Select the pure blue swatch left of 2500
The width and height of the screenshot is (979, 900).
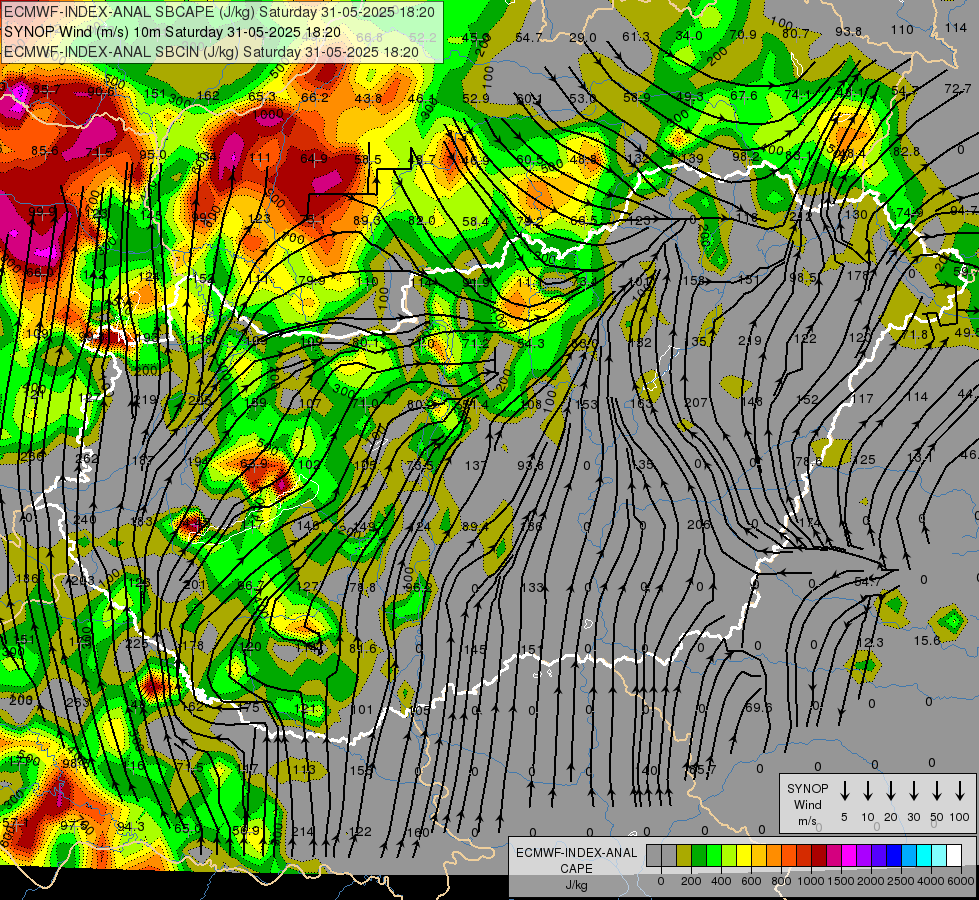point(893,856)
